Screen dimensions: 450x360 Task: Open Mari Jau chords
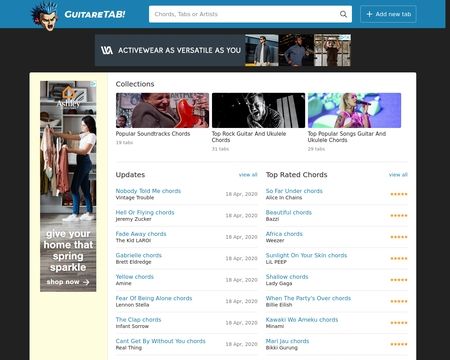click(x=287, y=341)
